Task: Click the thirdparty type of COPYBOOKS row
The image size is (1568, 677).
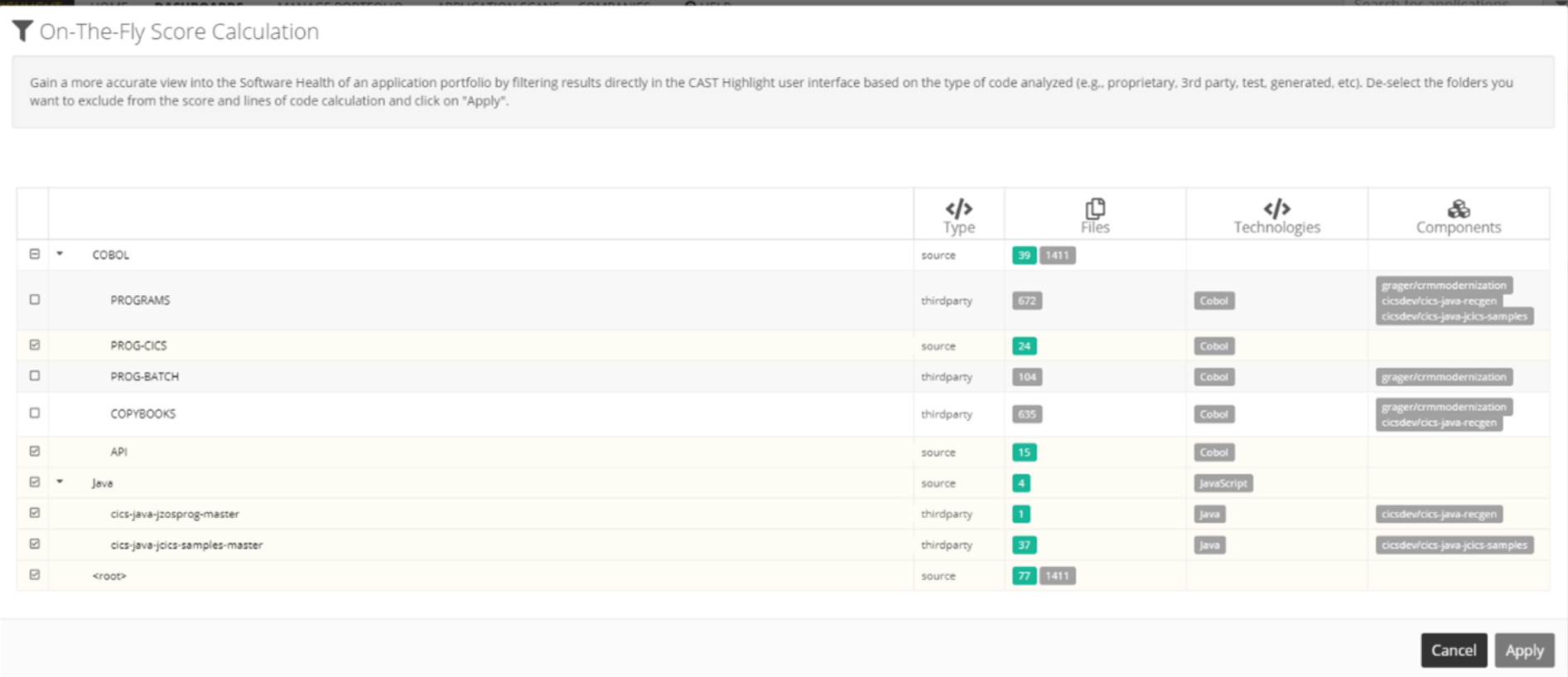Action: coord(946,414)
